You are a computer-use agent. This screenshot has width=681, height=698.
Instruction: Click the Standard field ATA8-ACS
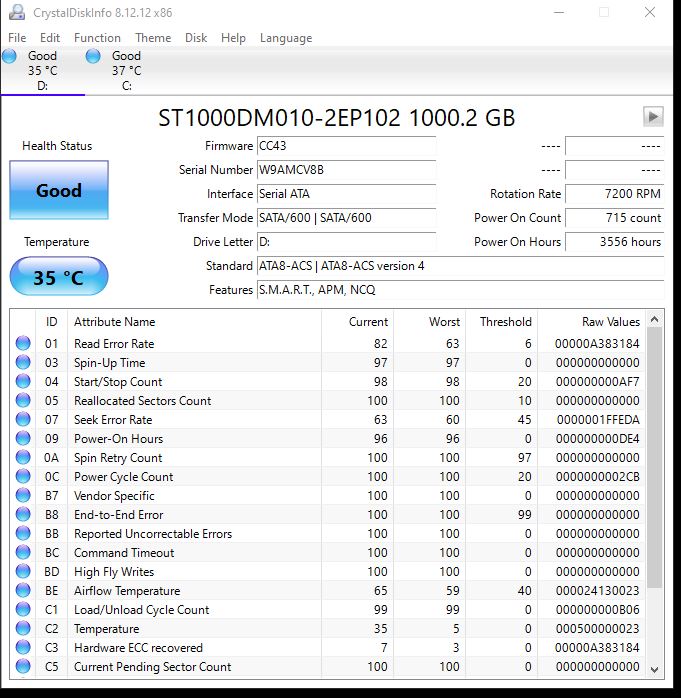460,266
